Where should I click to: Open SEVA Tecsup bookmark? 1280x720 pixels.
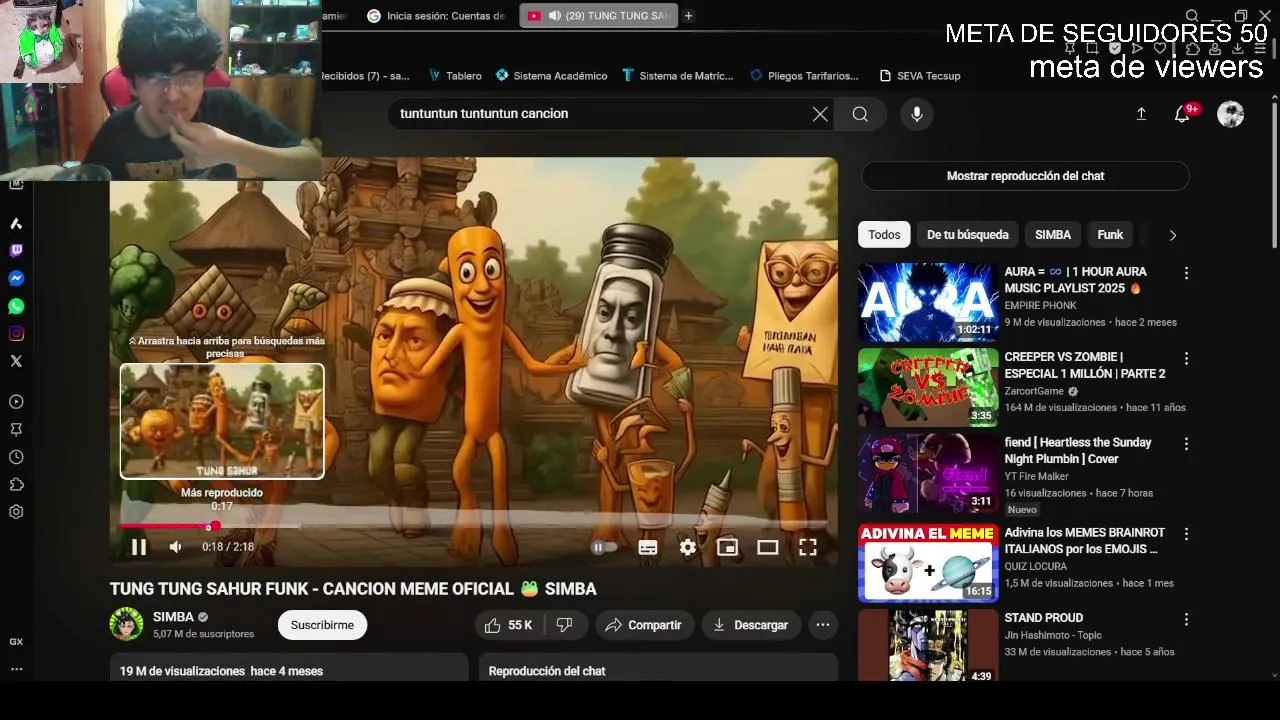(x=920, y=76)
